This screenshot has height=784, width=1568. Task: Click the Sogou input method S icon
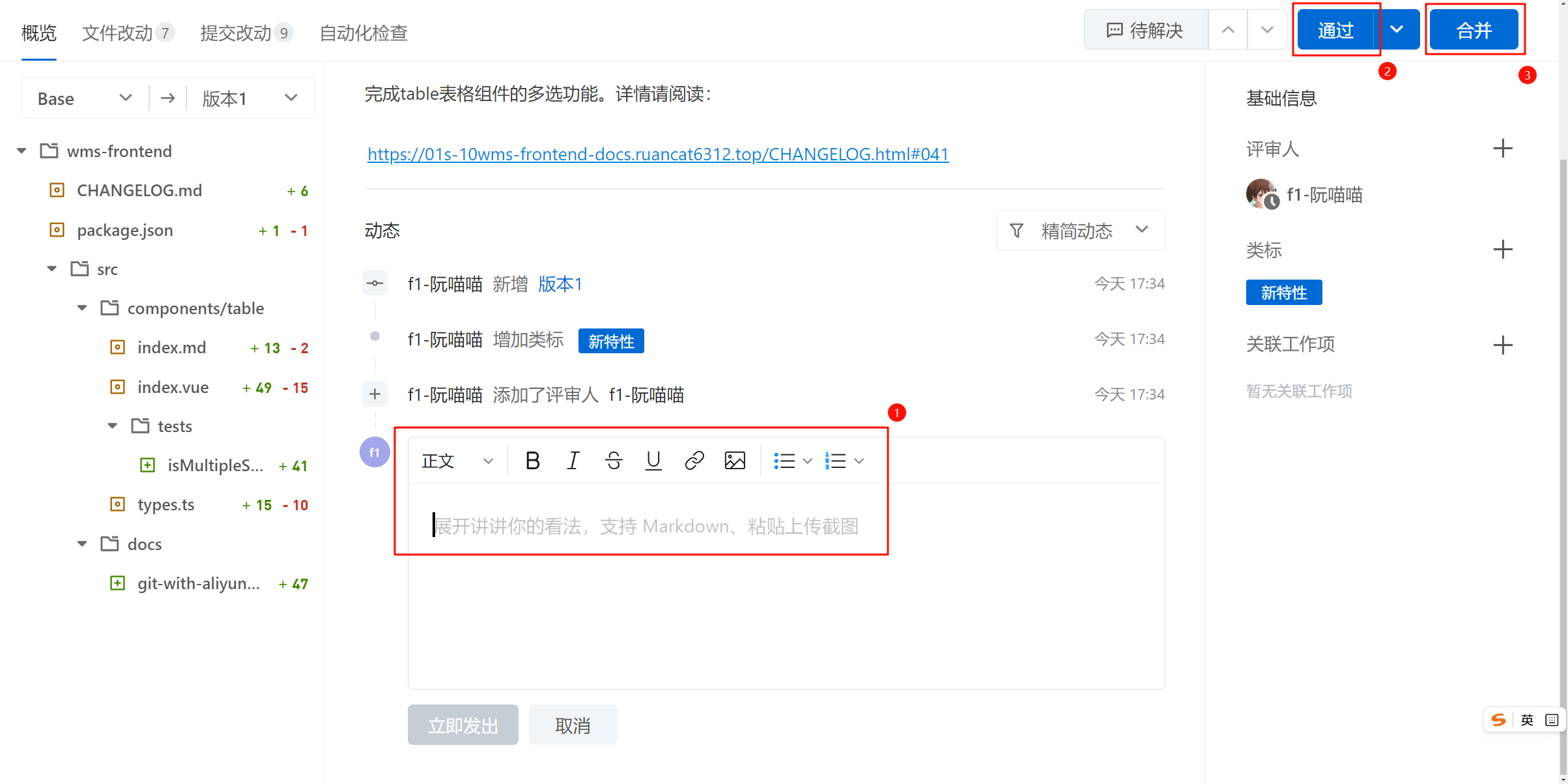pos(1498,719)
